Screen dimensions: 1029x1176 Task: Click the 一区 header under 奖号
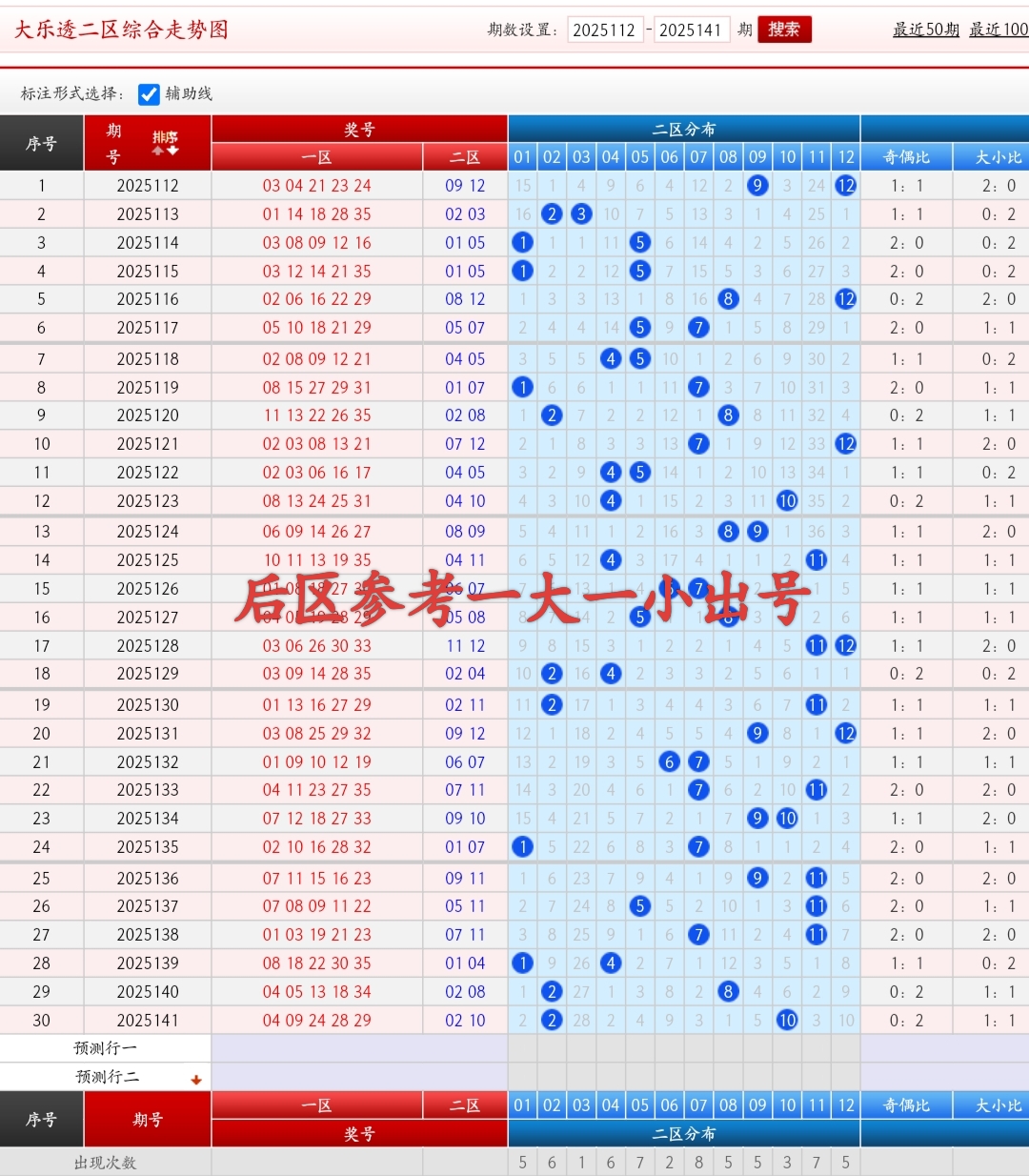pos(317,156)
